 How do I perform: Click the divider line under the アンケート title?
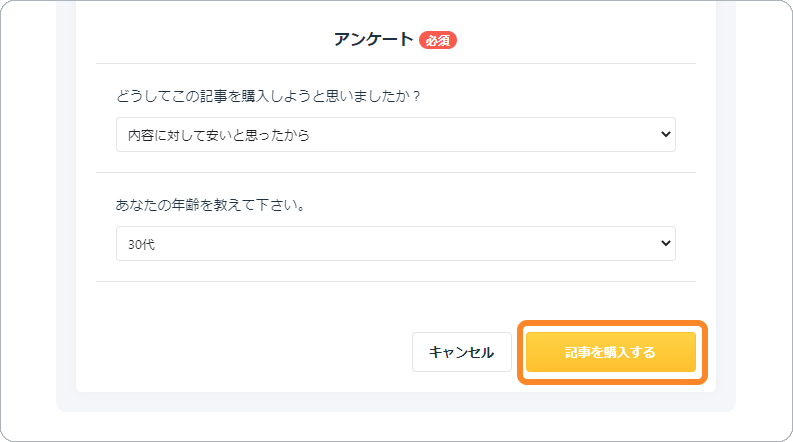point(395,64)
